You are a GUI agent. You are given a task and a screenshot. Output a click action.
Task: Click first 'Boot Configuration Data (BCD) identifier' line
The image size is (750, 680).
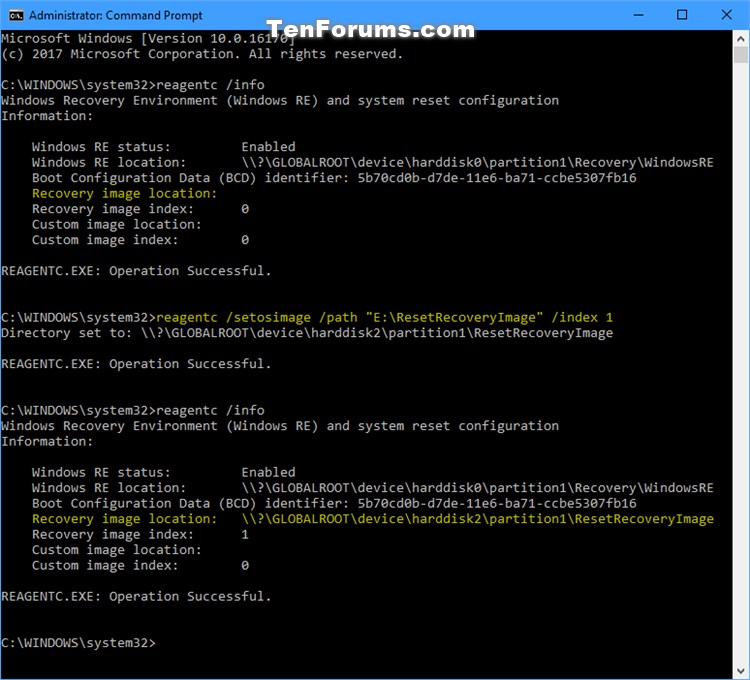(334, 178)
